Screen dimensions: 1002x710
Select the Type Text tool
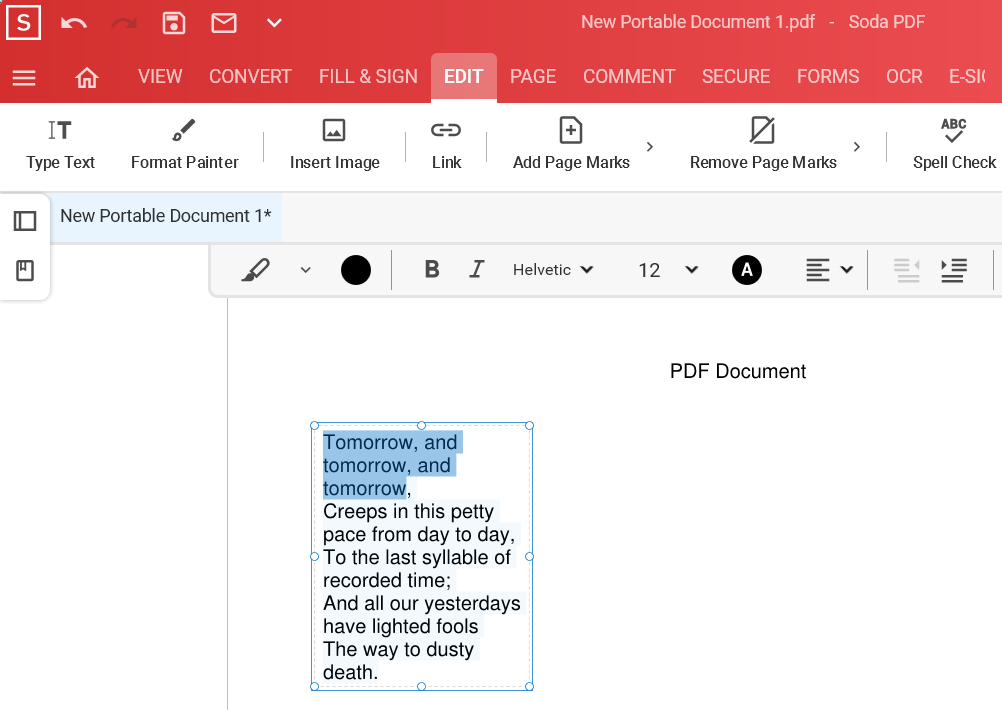click(x=60, y=145)
